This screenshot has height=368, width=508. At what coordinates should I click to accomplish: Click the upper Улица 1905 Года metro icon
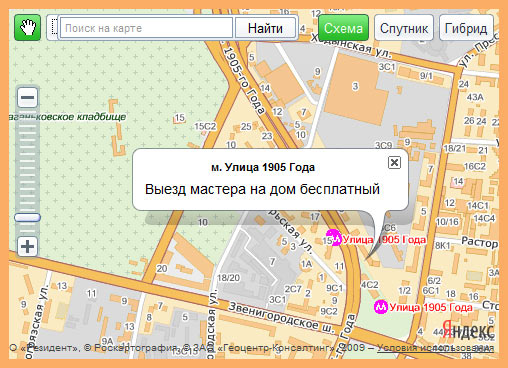[334, 238]
